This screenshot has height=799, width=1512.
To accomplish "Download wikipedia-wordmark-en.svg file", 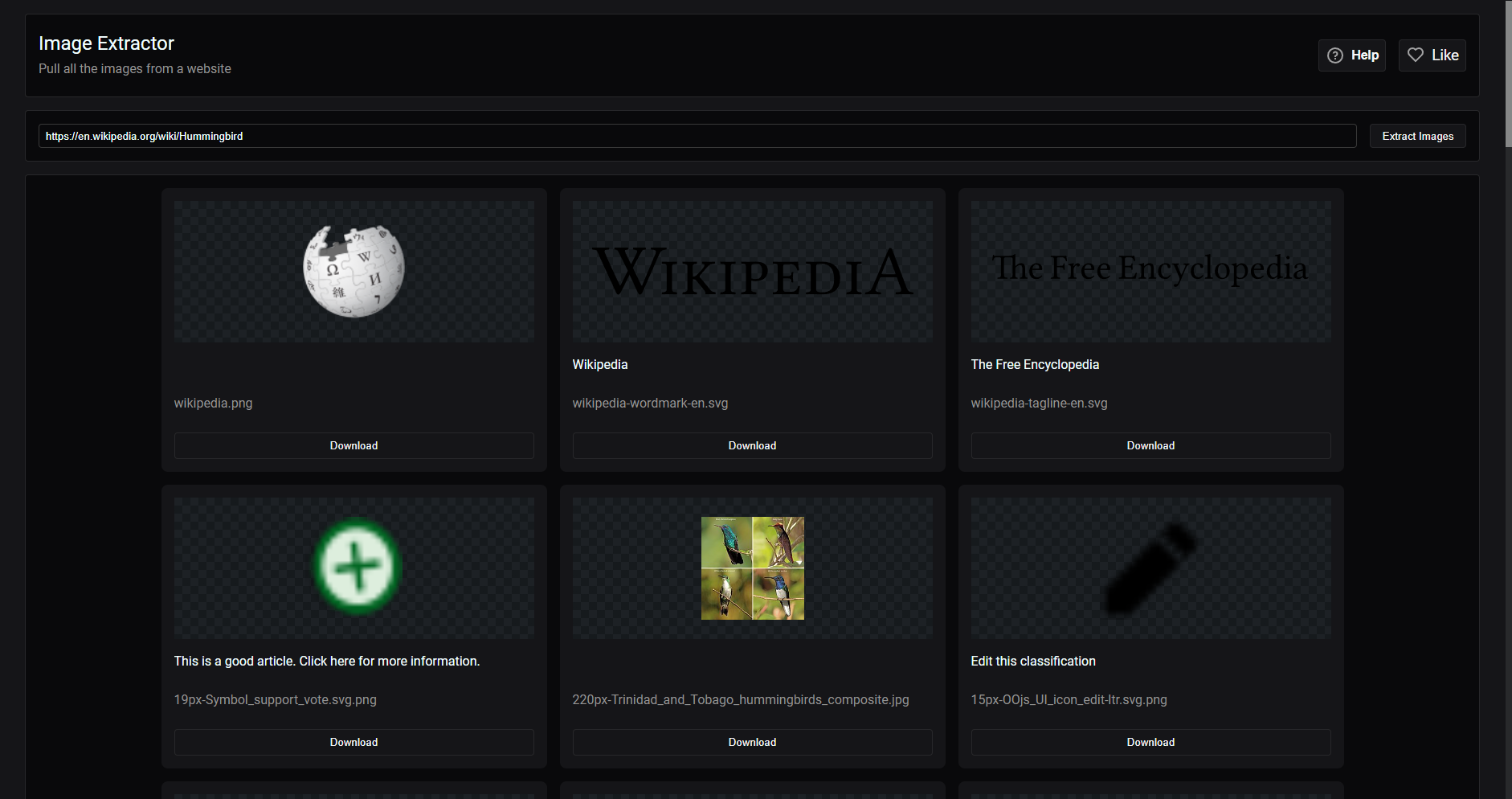I will 752,445.
